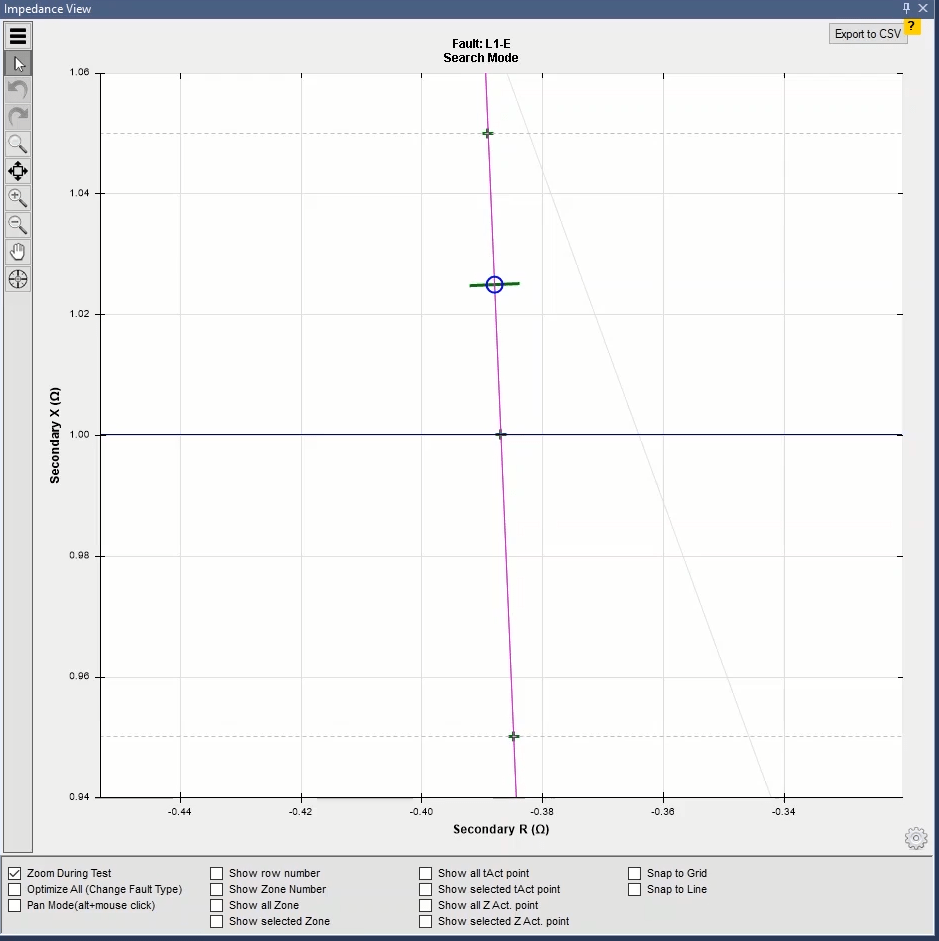Click the Export to CSV button

pos(867,34)
